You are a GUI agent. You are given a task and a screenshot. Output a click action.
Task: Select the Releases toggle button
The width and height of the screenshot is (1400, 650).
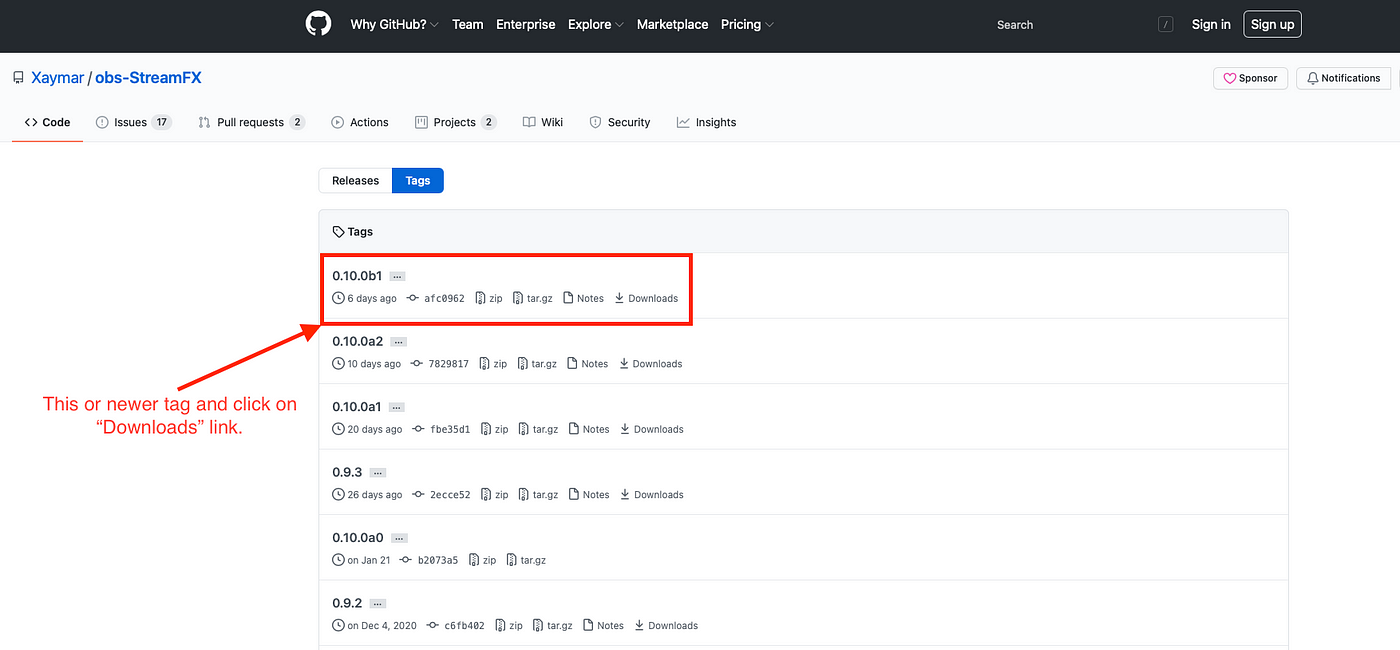(x=355, y=180)
